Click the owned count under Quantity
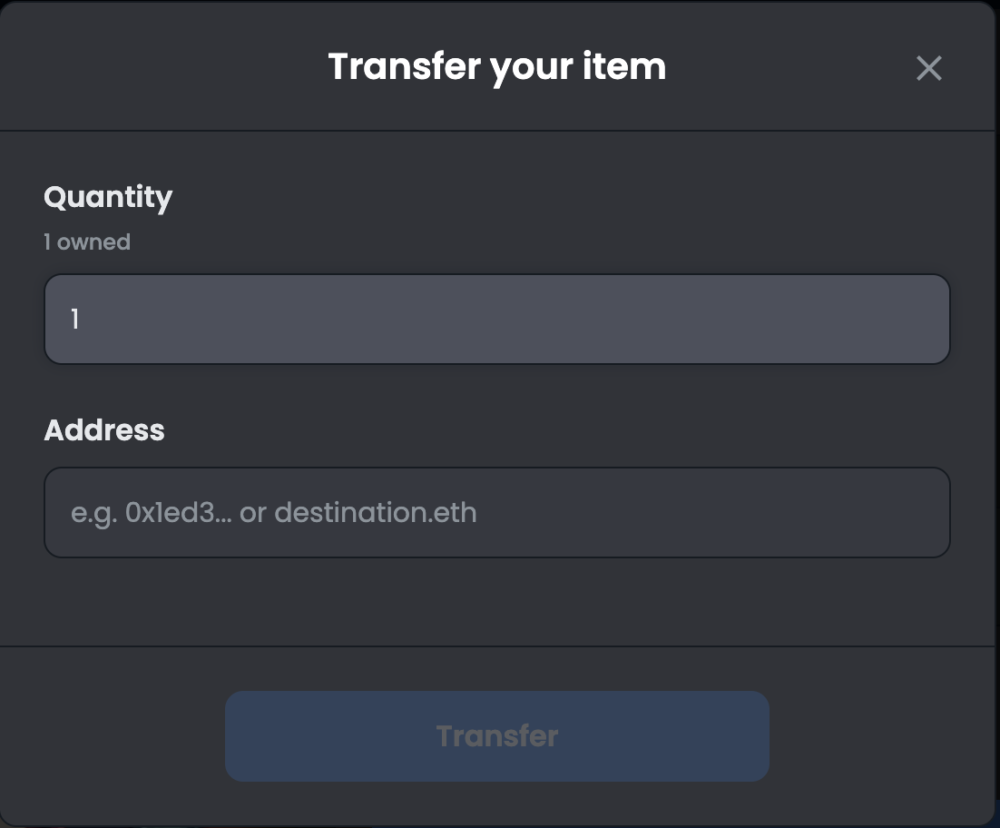Image resolution: width=1000 pixels, height=828 pixels. pos(87,242)
